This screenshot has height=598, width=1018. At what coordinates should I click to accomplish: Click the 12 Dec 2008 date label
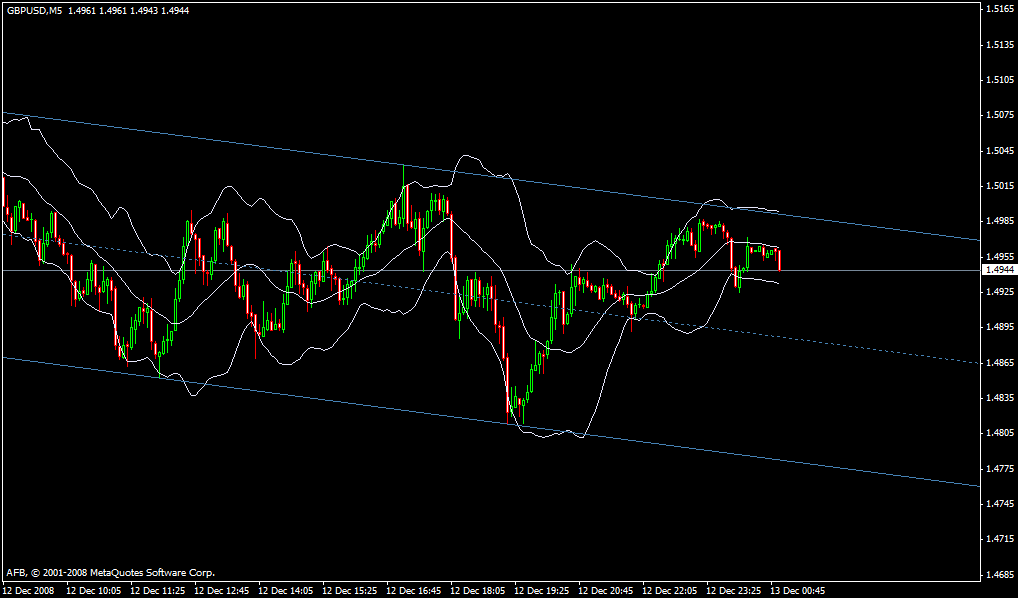click(x=30, y=590)
